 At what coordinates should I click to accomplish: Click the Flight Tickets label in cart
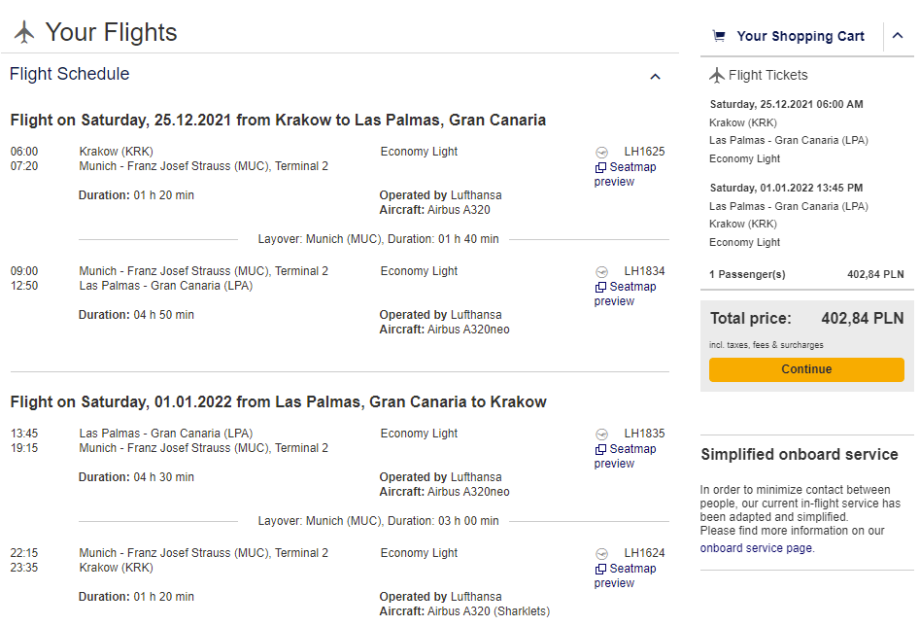pos(768,75)
